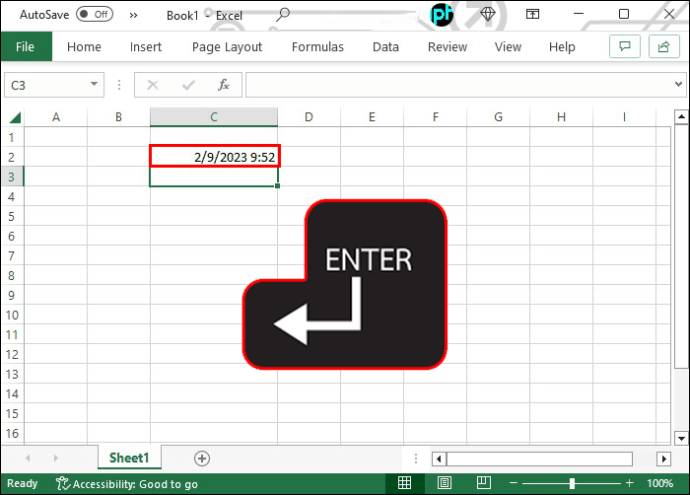Switch to the Review tab
The width and height of the screenshot is (690, 495).
tap(448, 47)
